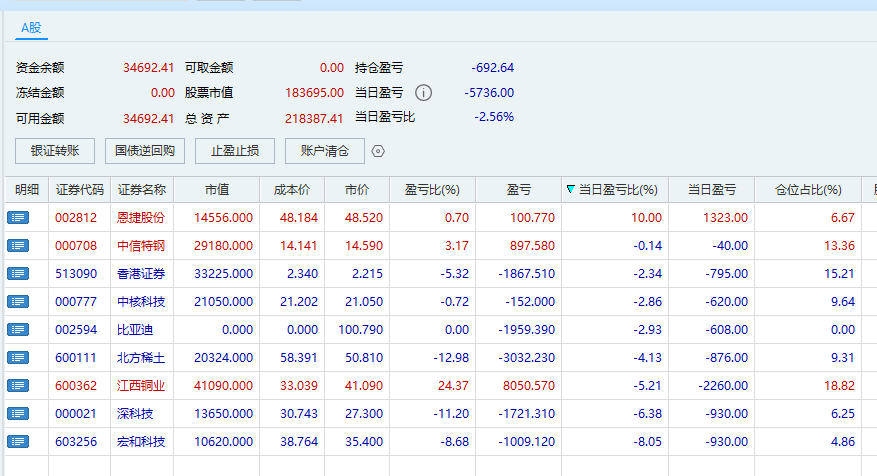
Task: Open details icon for 香港证券 row
Action: (x=18, y=274)
